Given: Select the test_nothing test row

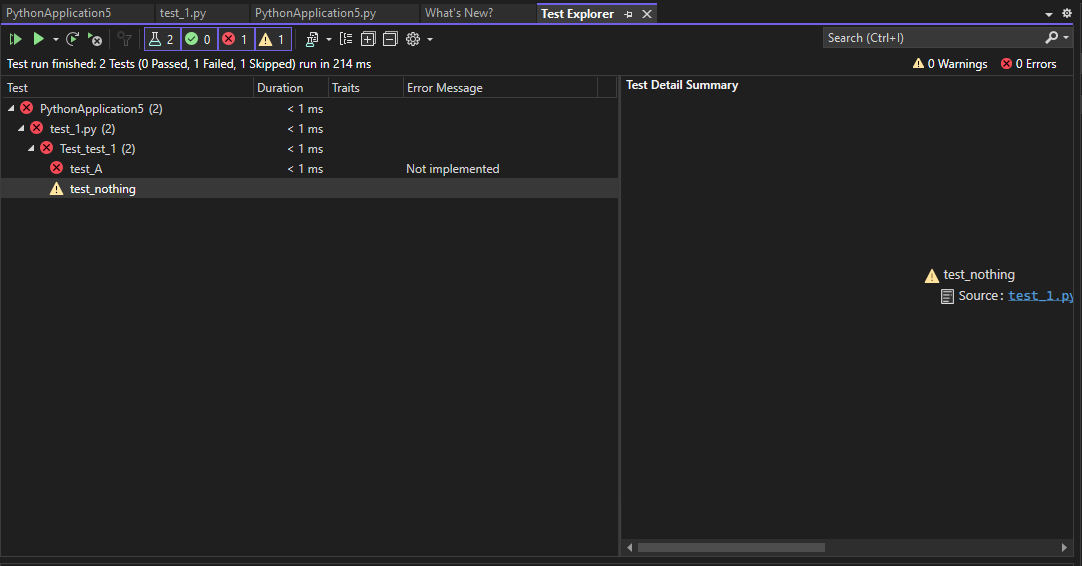Looking at the screenshot, I should [309, 188].
